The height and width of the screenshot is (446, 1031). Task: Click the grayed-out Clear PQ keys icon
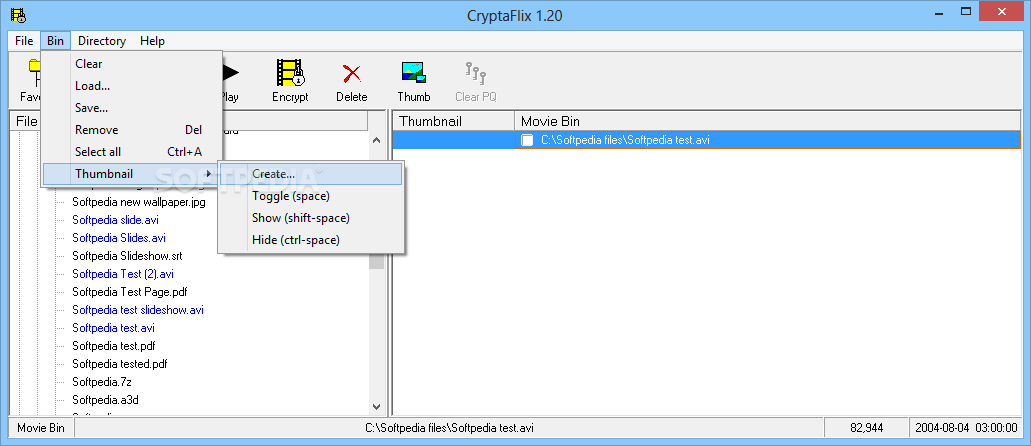click(x=475, y=73)
